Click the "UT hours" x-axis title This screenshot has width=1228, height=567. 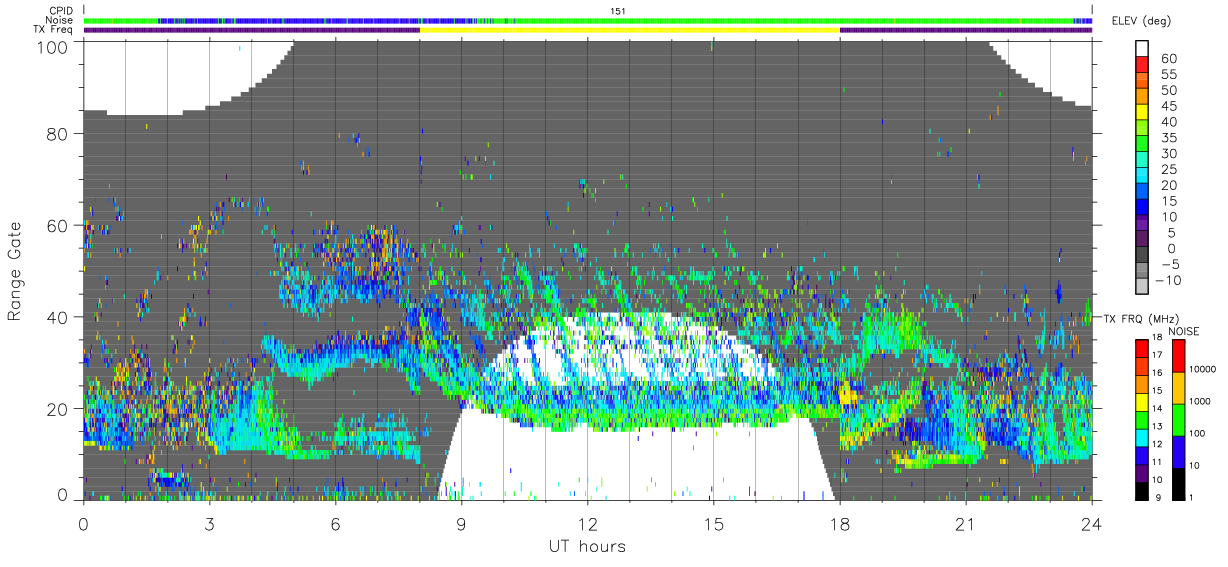(587, 546)
